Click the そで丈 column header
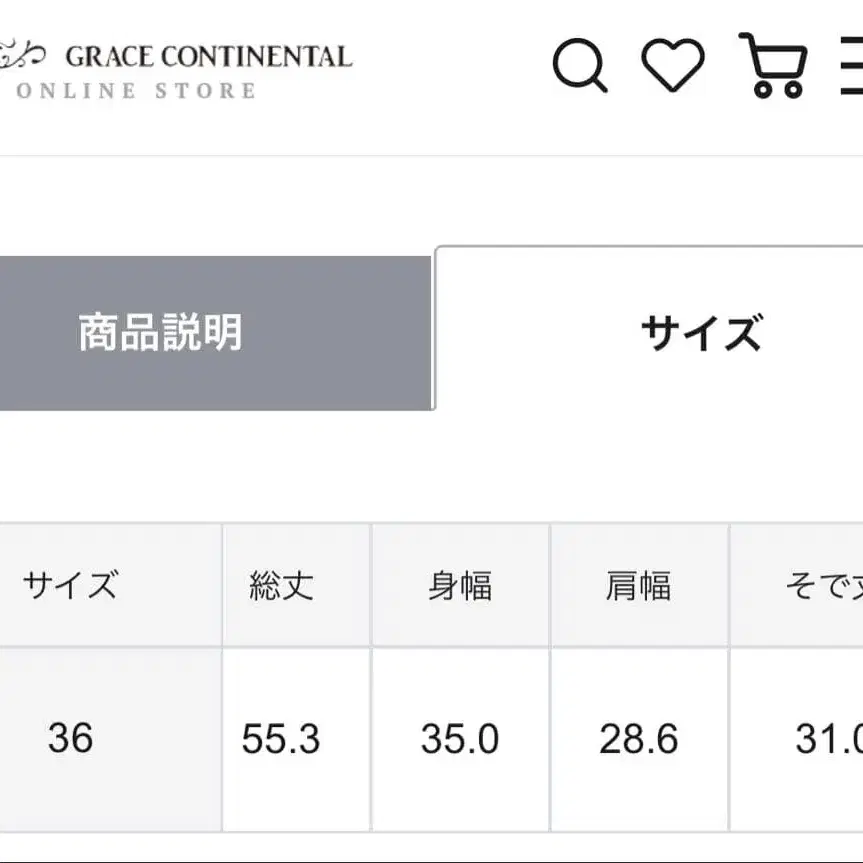863x863 pixels. coord(823,585)
